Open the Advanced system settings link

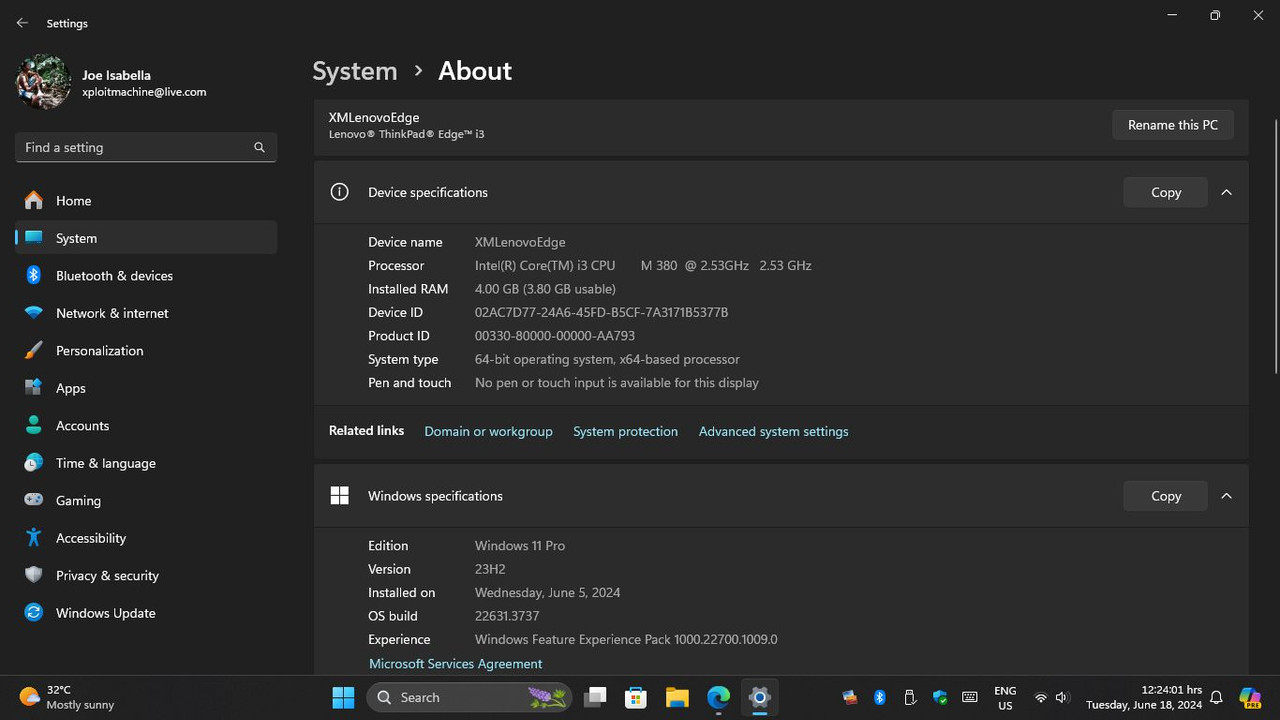tap(773, 431)
